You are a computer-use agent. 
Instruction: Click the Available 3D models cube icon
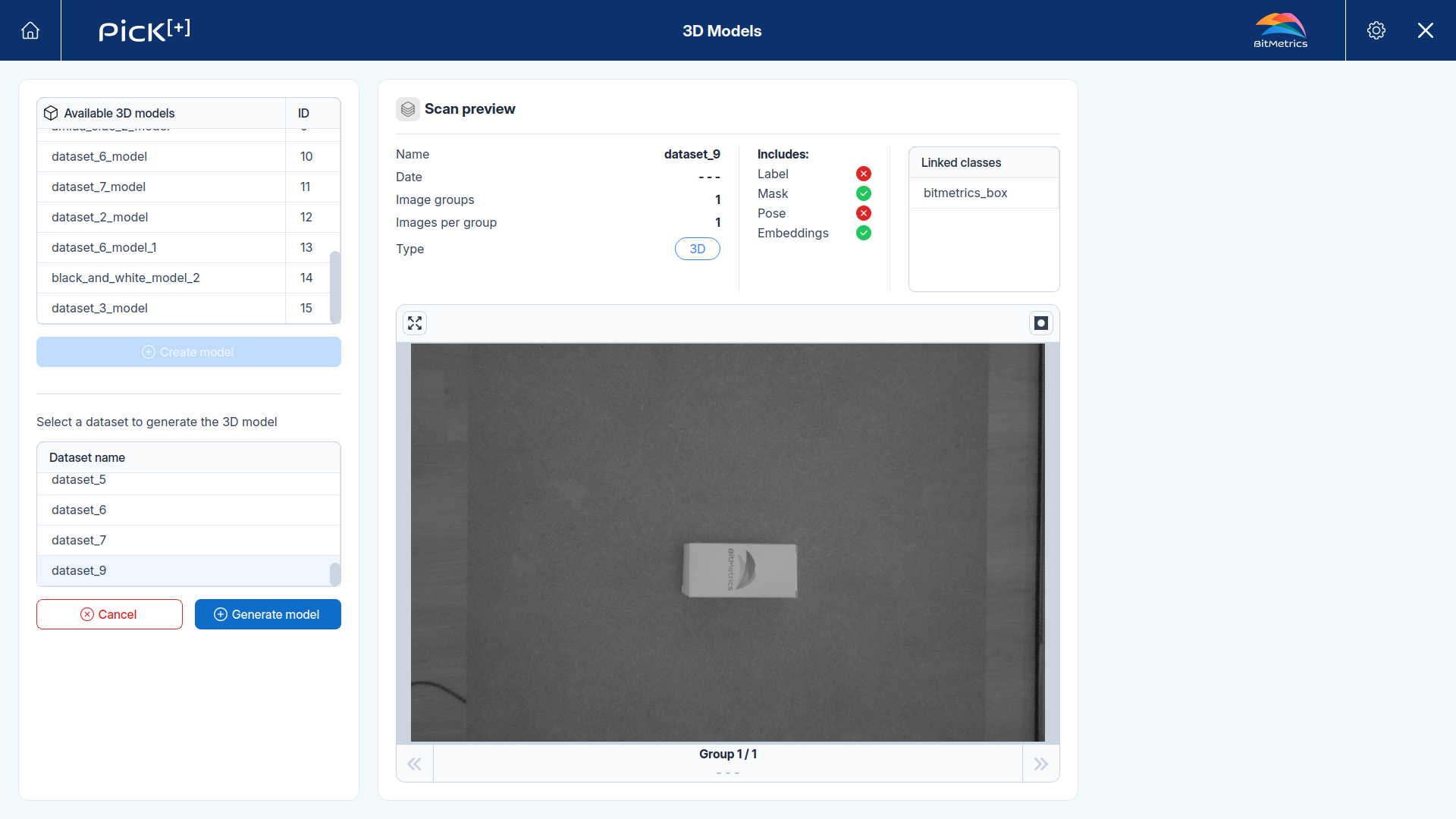(x=51, y=113)
